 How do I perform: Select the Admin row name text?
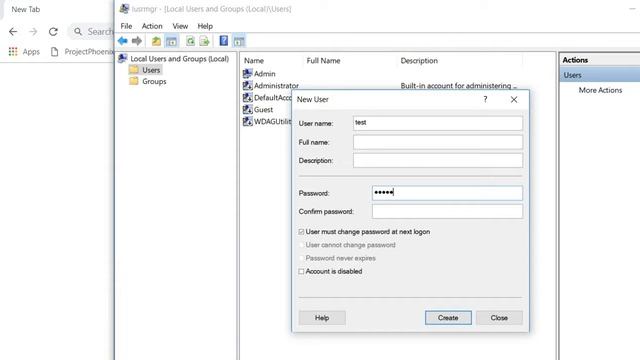pos(264,73)
